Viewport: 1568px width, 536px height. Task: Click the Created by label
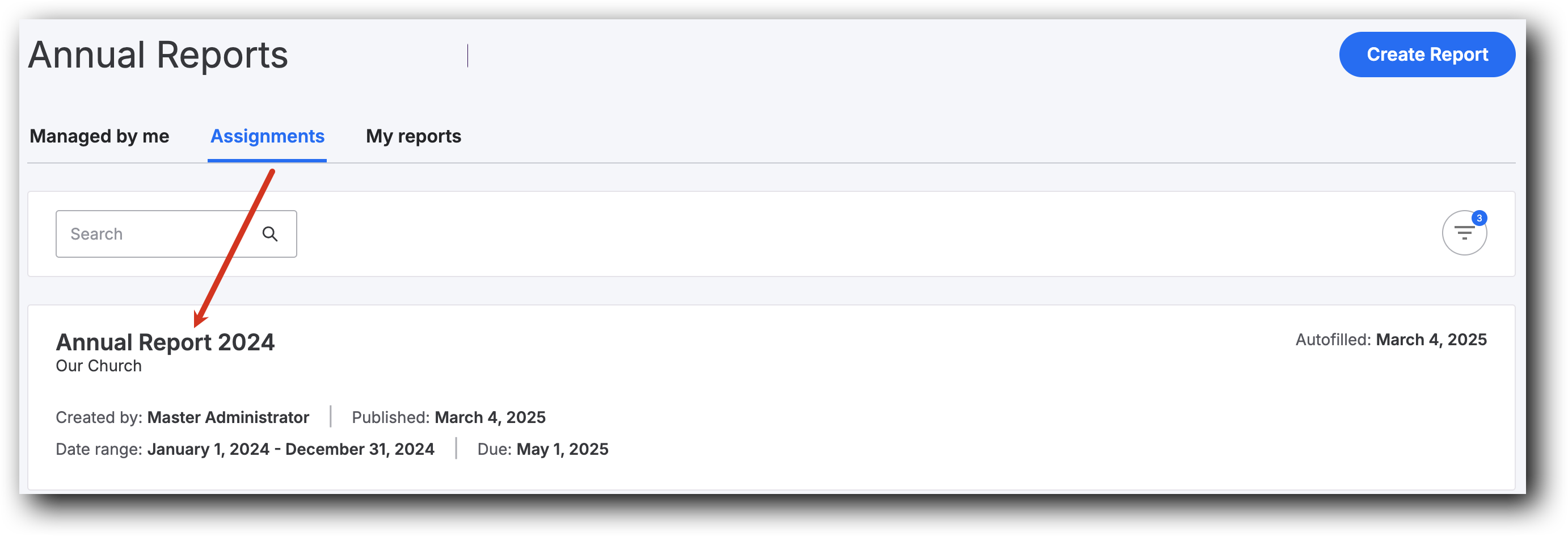pyautogui.click(x=99, y=417)
